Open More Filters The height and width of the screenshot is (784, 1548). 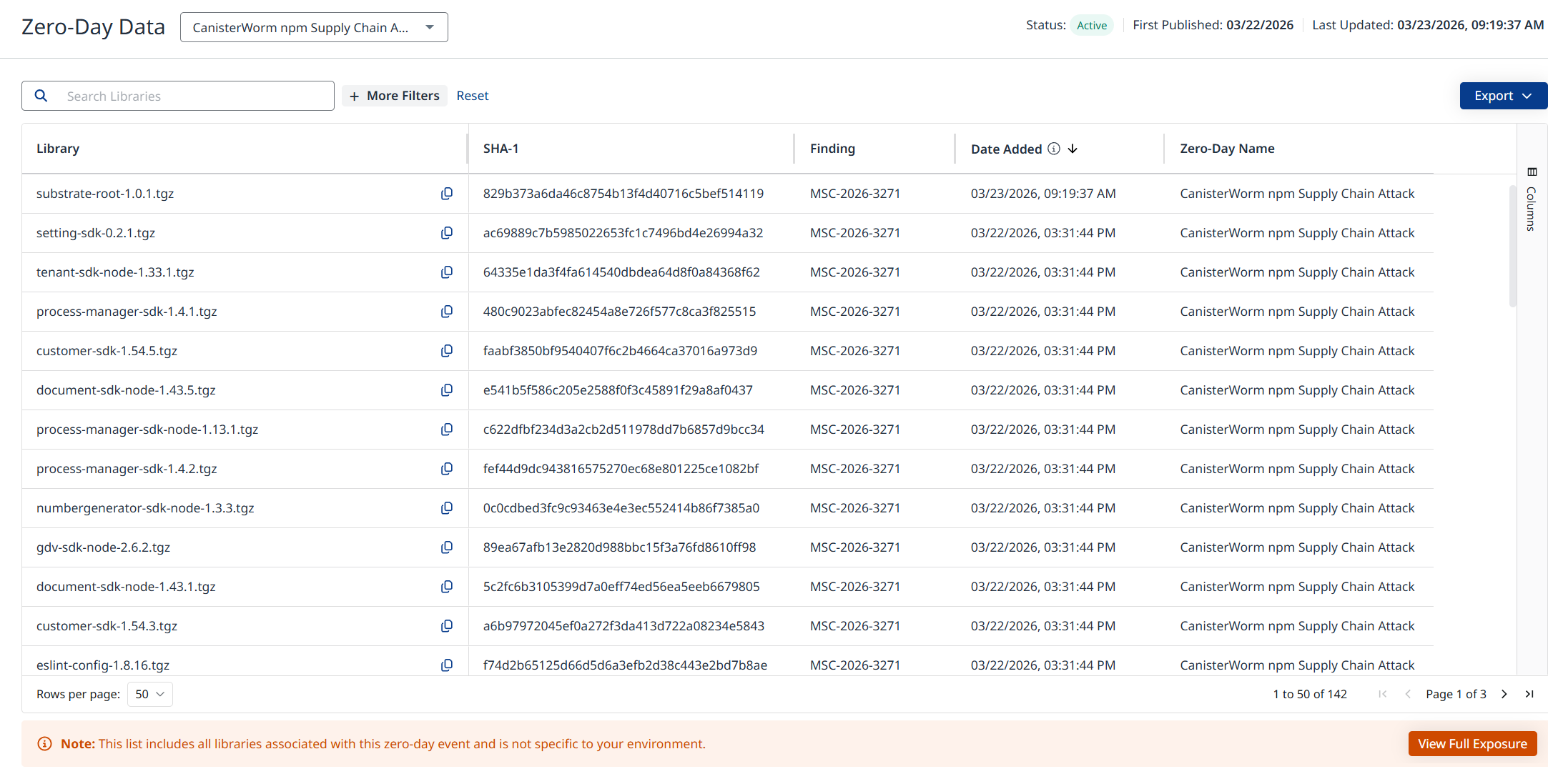(395, 96)
